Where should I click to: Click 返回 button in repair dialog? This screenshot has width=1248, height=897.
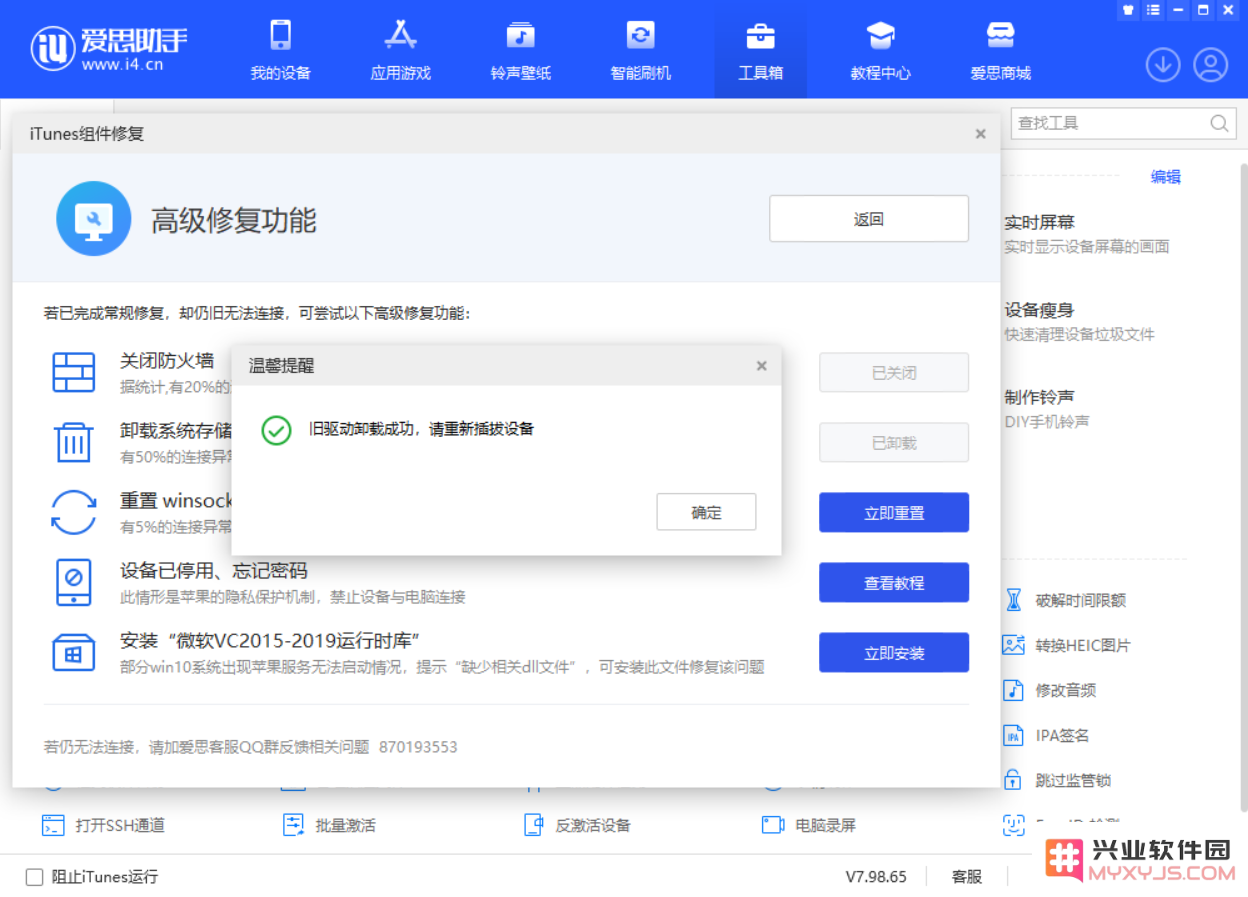pos(869,219)
